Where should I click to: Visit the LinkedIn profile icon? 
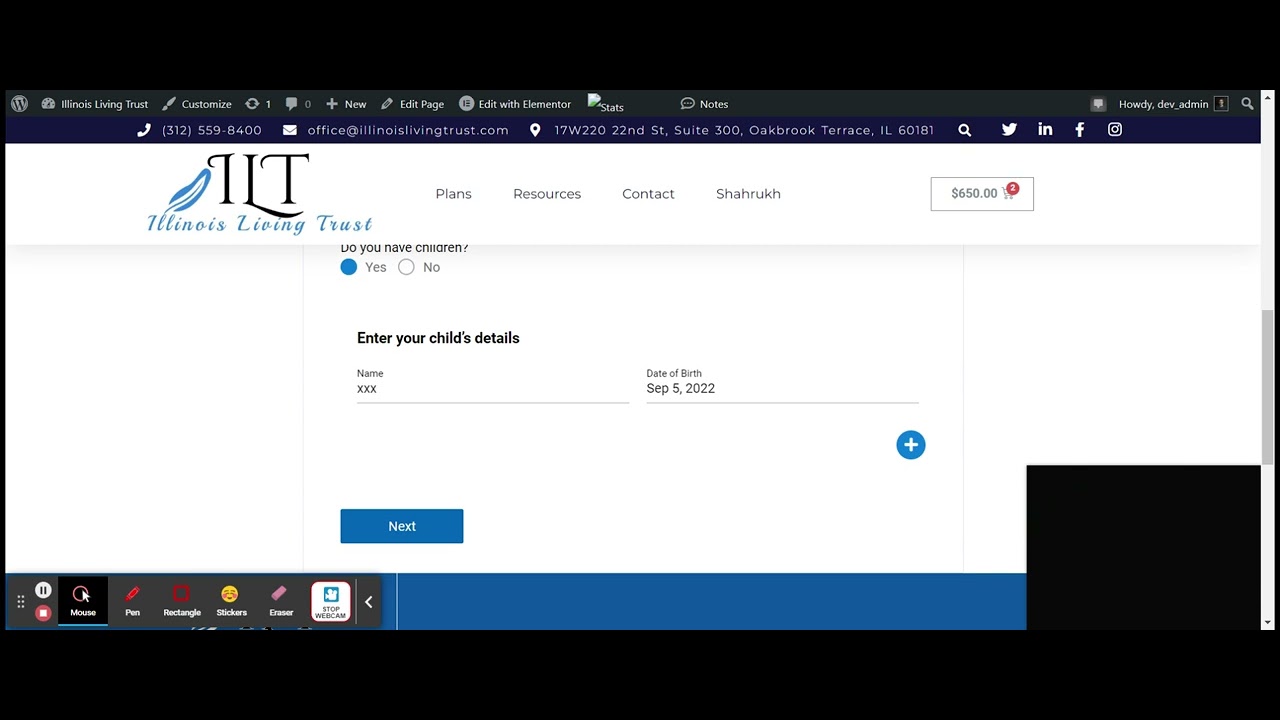(1045, 130)
